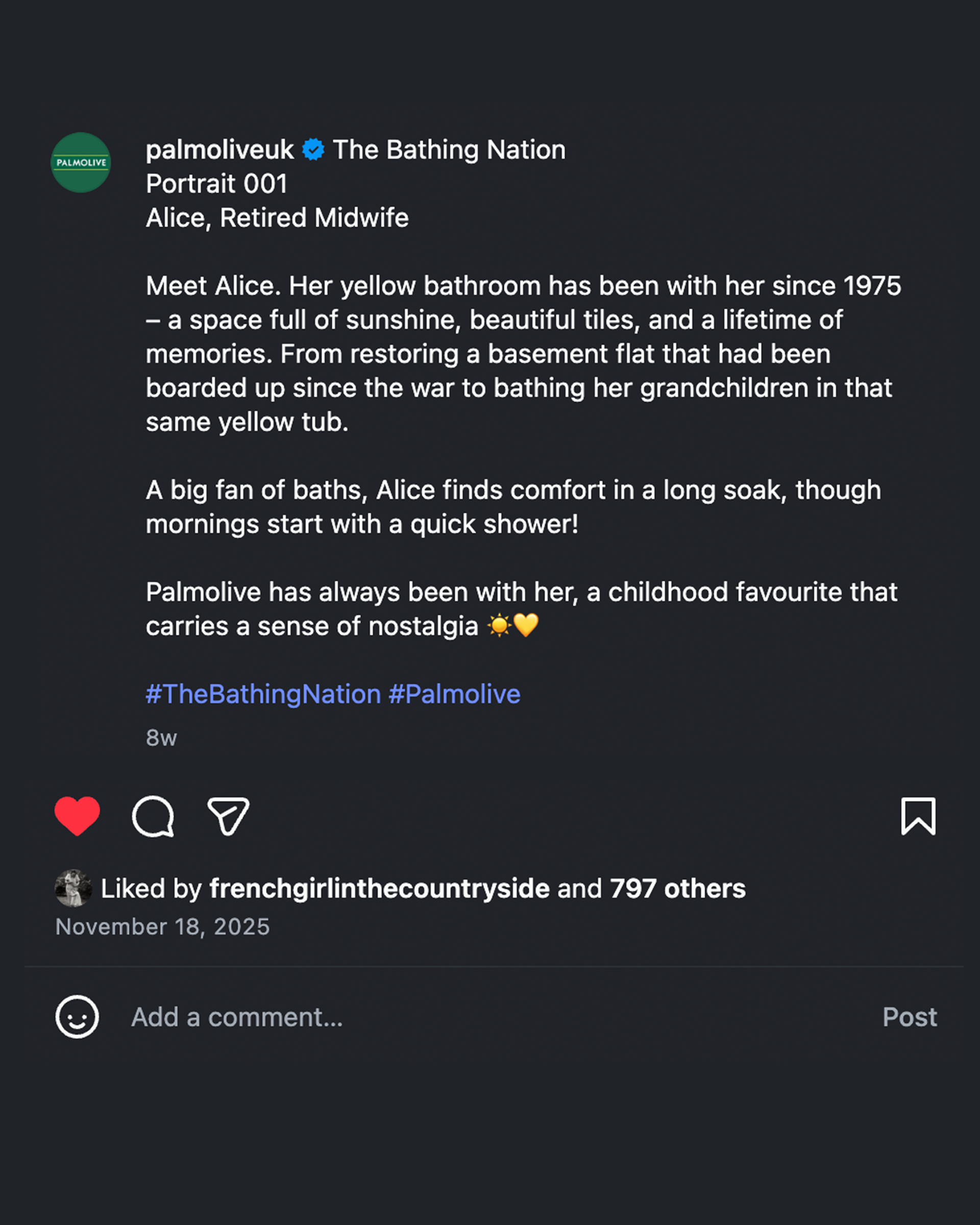Click the yellow heart emoji in caption
This screenshot has width=980, height=1225.
point(526,626)
